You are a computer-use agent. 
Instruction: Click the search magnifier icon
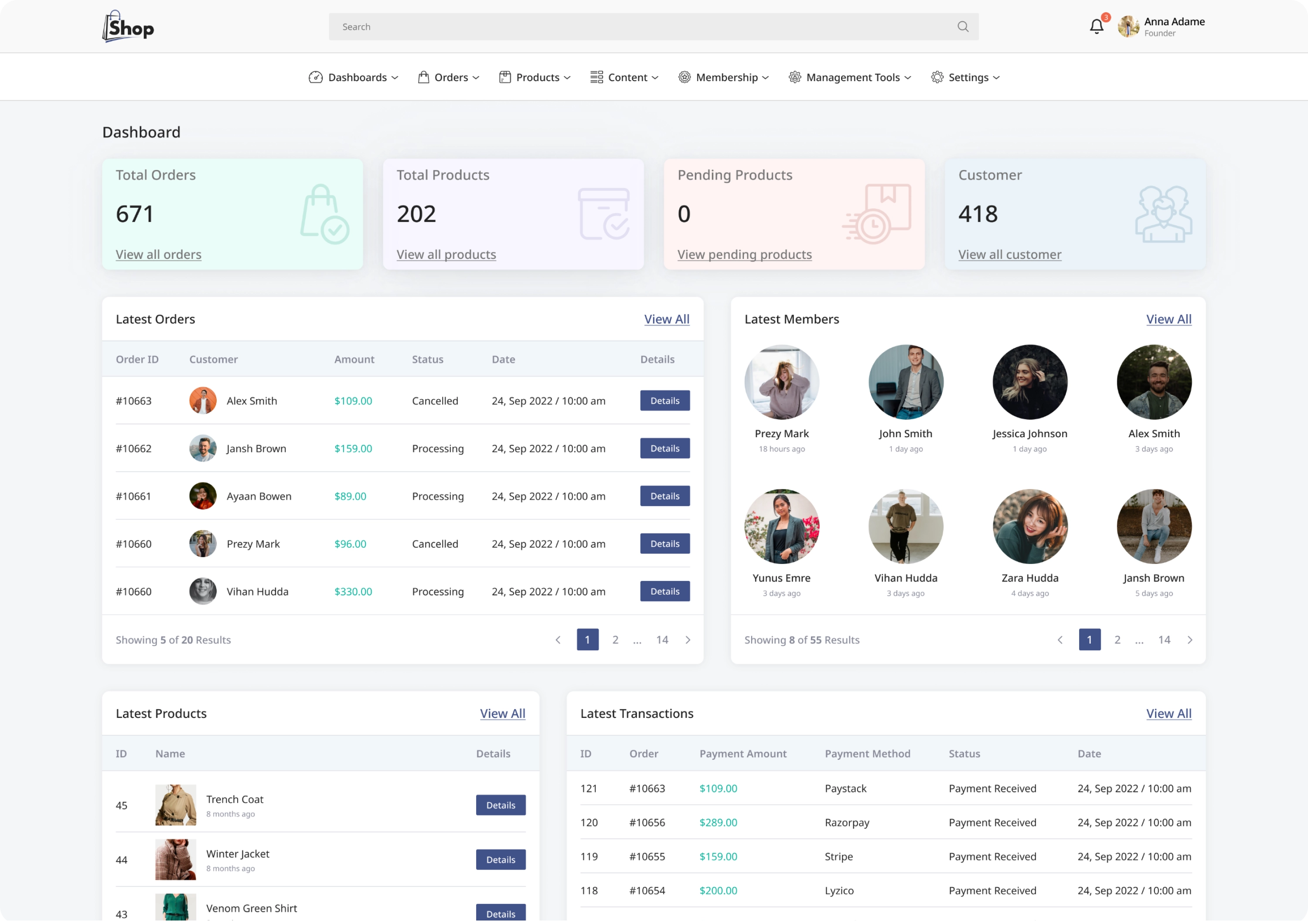point(963,27)
